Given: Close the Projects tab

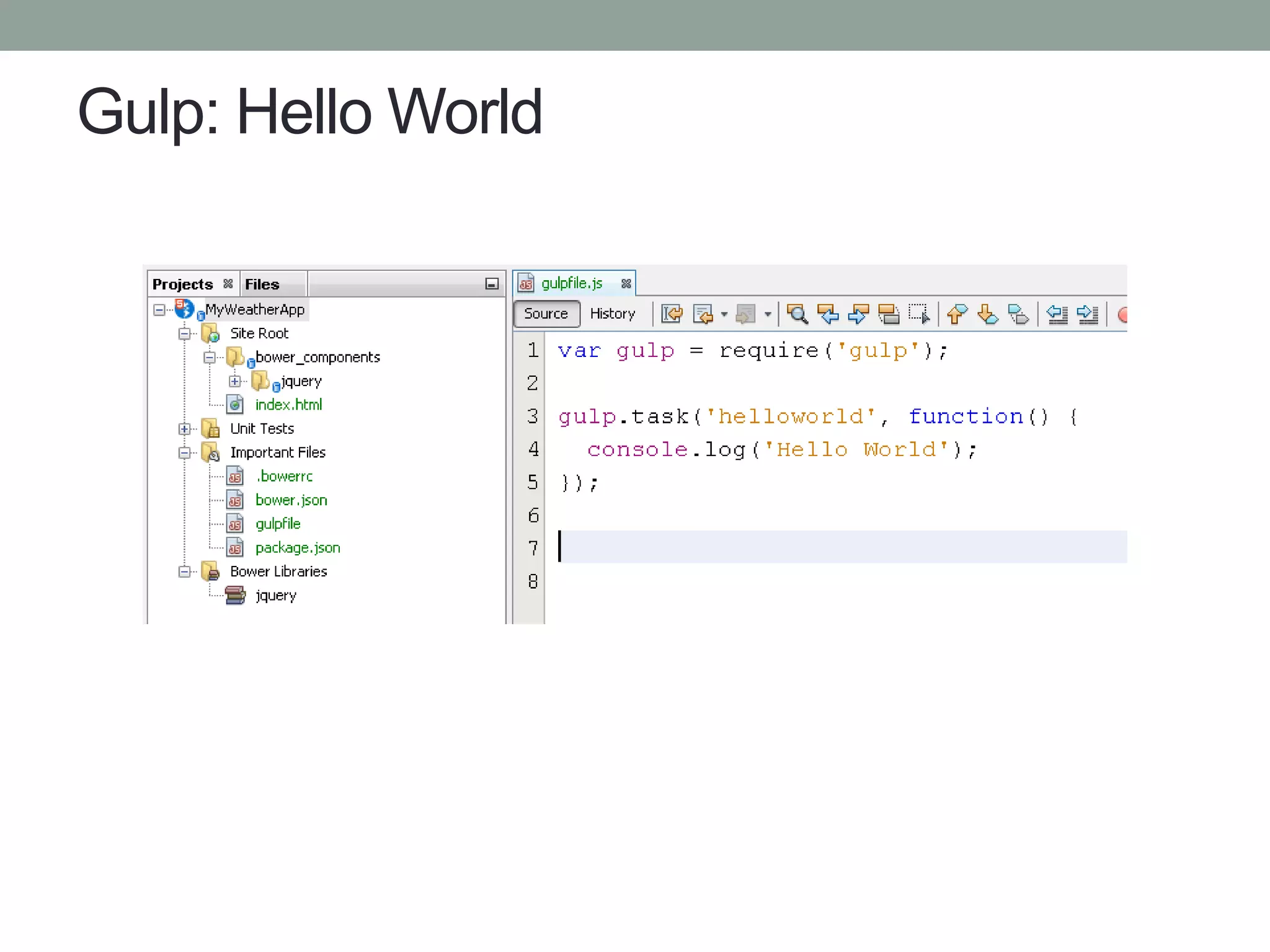Looking at the screenshot, I should (x=228, y=284).
